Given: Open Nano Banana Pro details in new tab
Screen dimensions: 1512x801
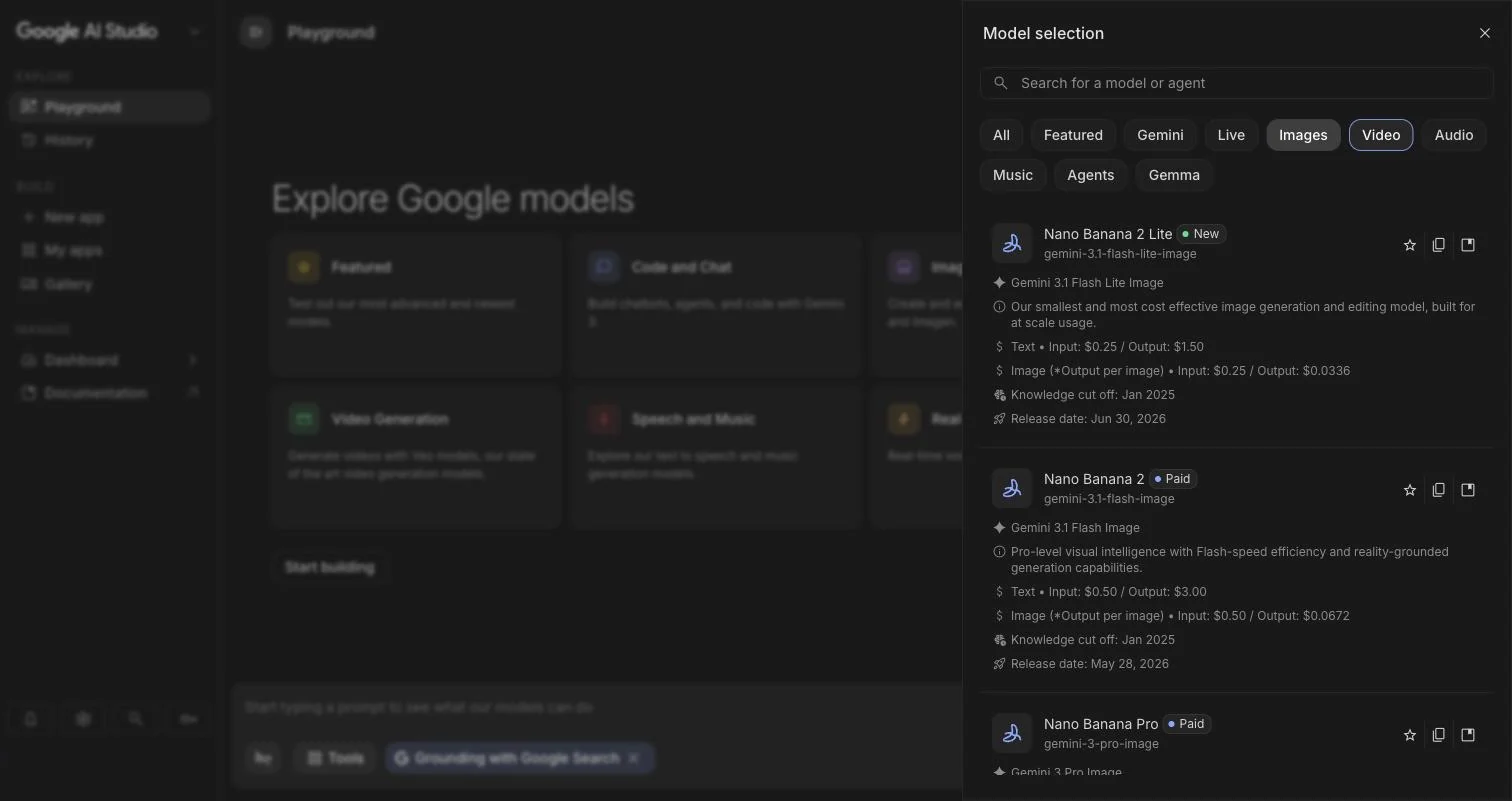Looking at the screenshot, I should (1468, 735).
